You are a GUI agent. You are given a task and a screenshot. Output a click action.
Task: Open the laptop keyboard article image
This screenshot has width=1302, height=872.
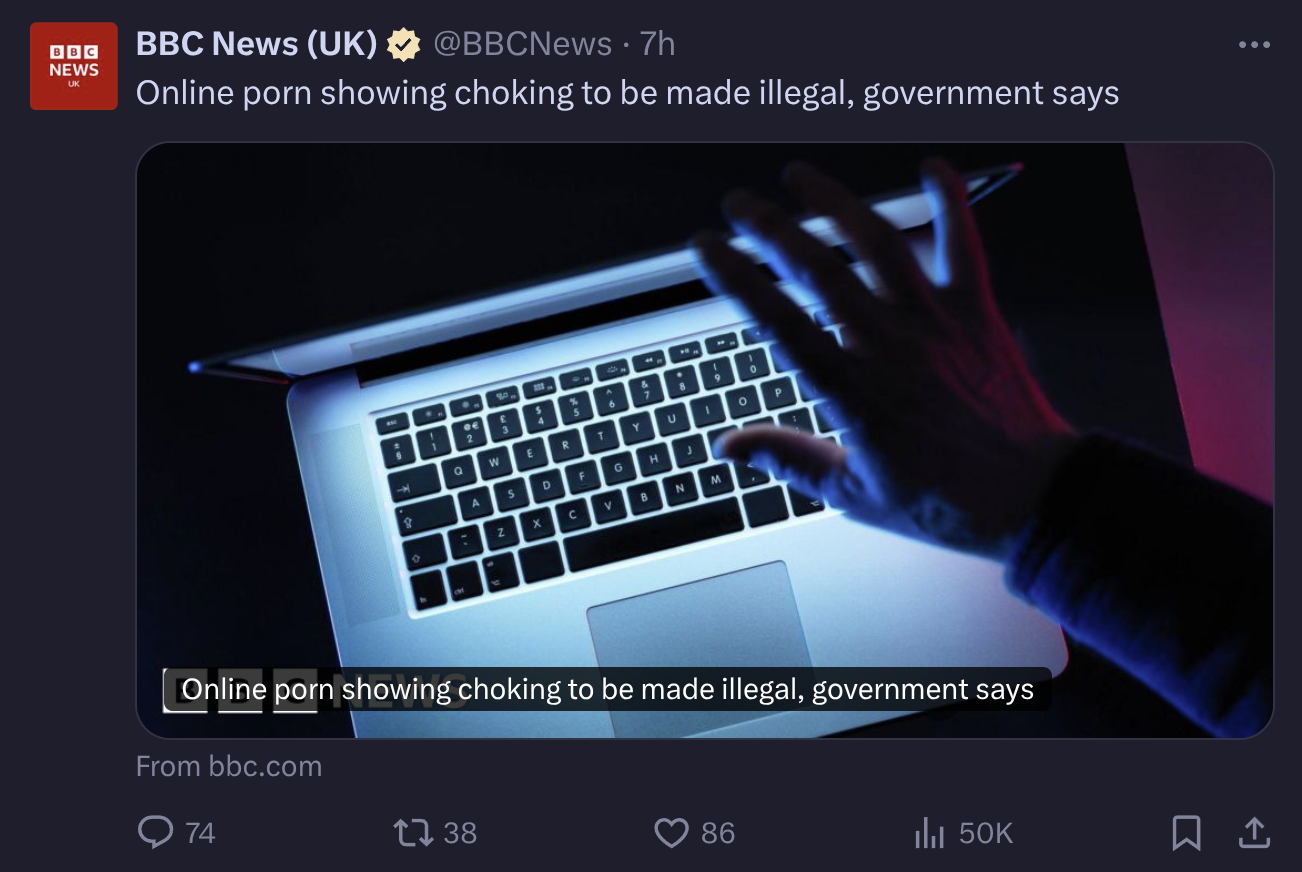[704, 440]
